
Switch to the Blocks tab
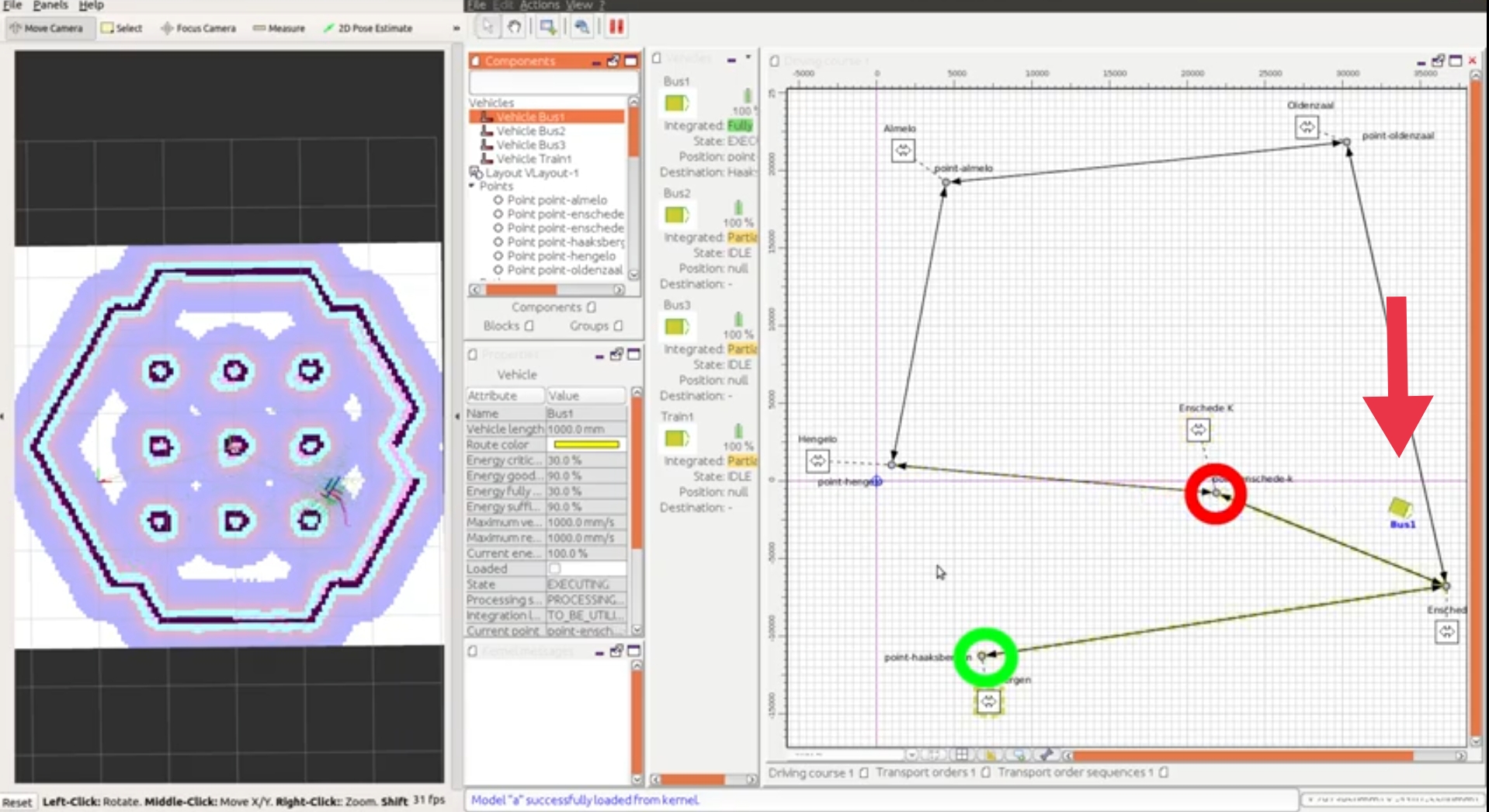click(x=503, y=325)
